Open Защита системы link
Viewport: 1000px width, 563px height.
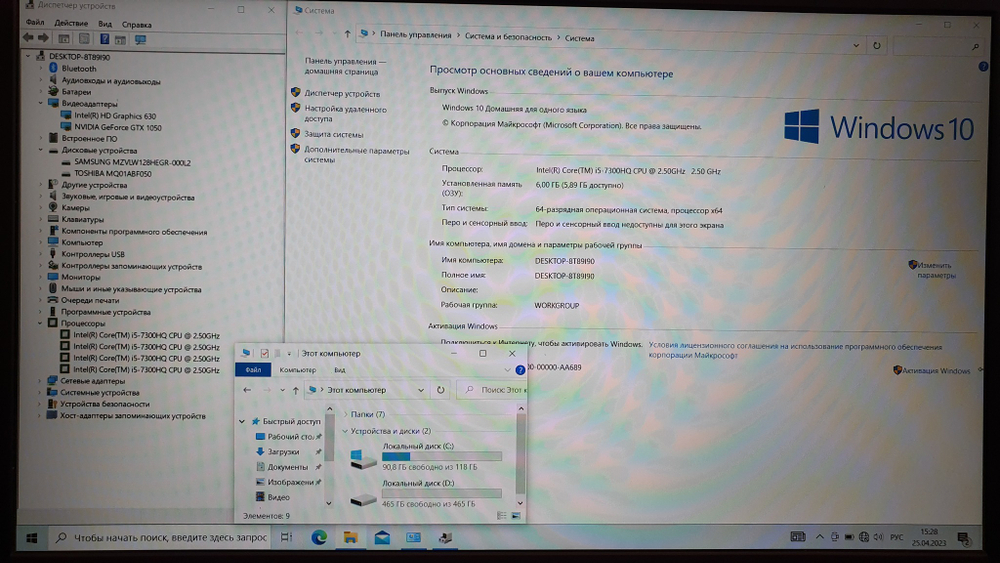click(x=334, y=135)
